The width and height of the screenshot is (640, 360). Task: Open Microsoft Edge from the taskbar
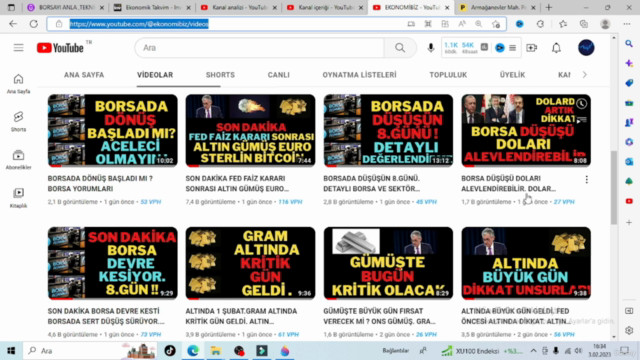coord(193,351)
